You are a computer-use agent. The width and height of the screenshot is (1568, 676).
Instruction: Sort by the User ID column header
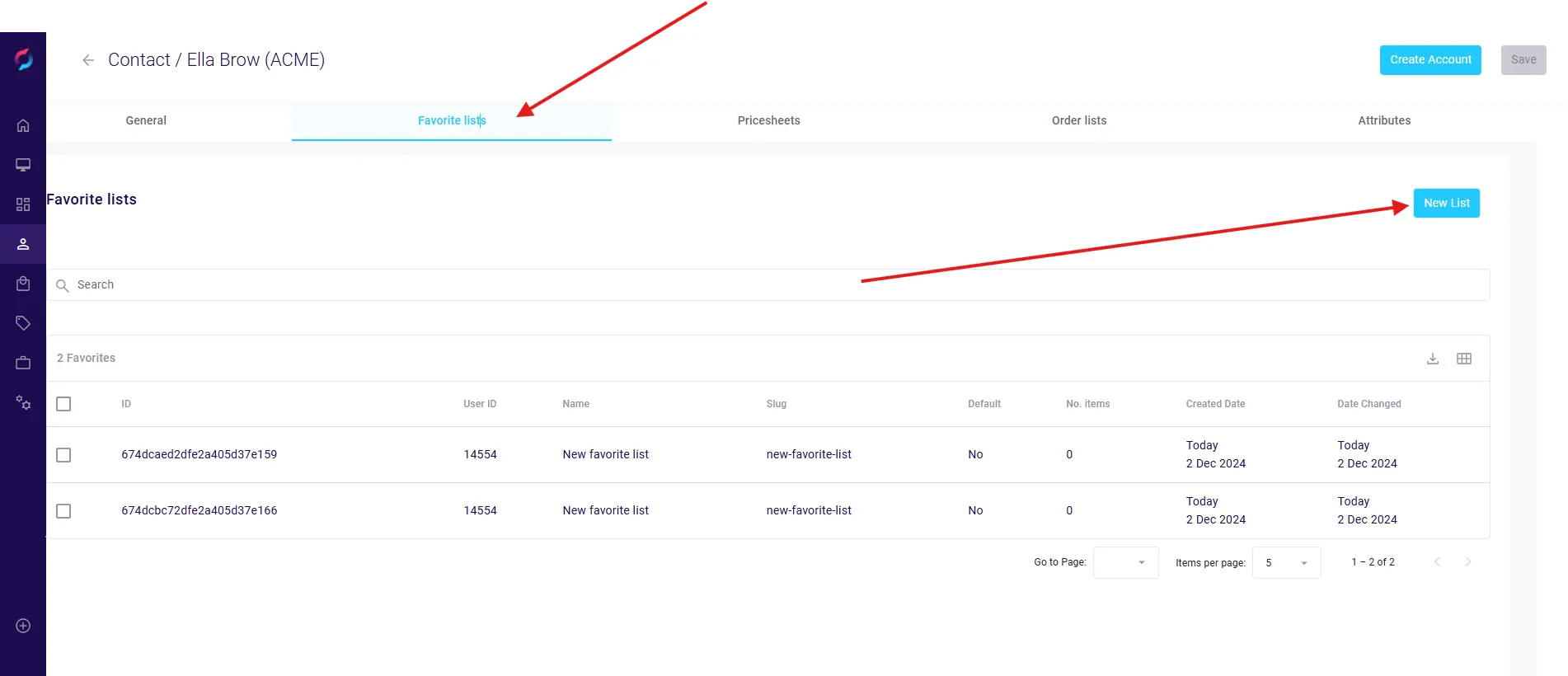pos(480,404)
